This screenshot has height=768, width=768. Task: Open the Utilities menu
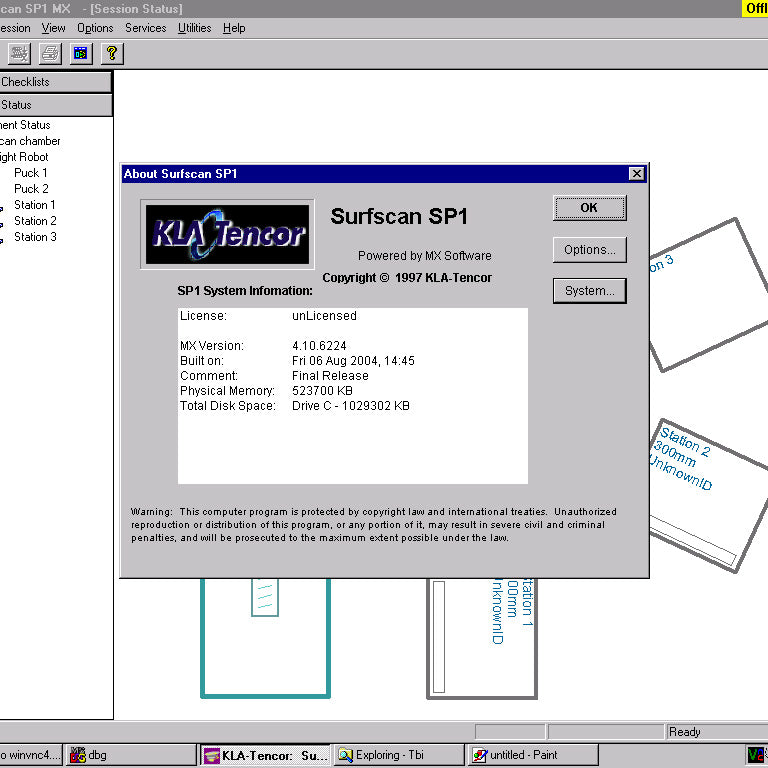point(194,28)
